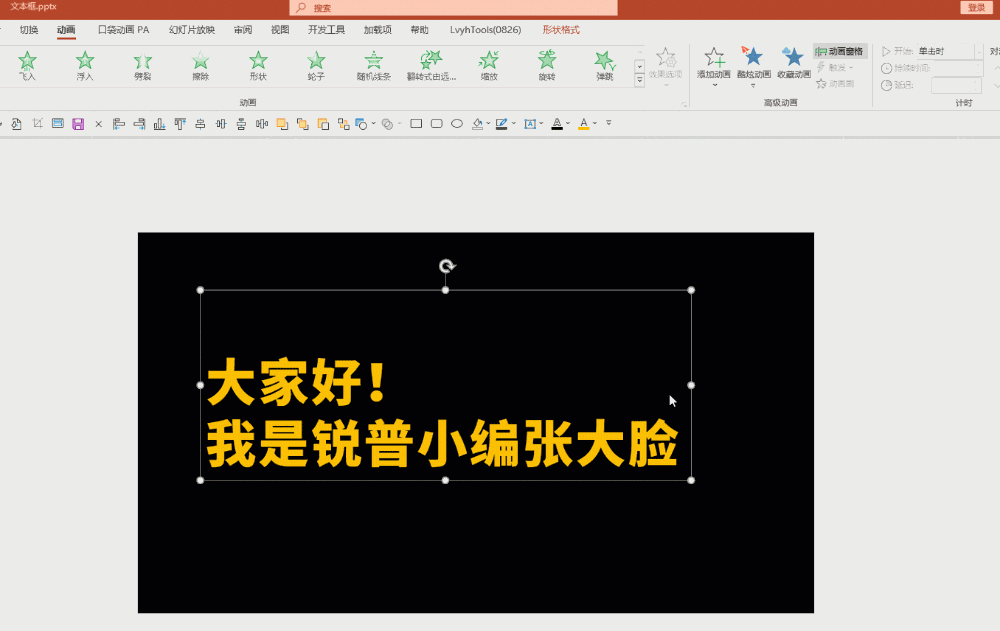
Task: Apply the 翻转式由远及近 (Grow & Turn) animation
Action: pos(431,66)
